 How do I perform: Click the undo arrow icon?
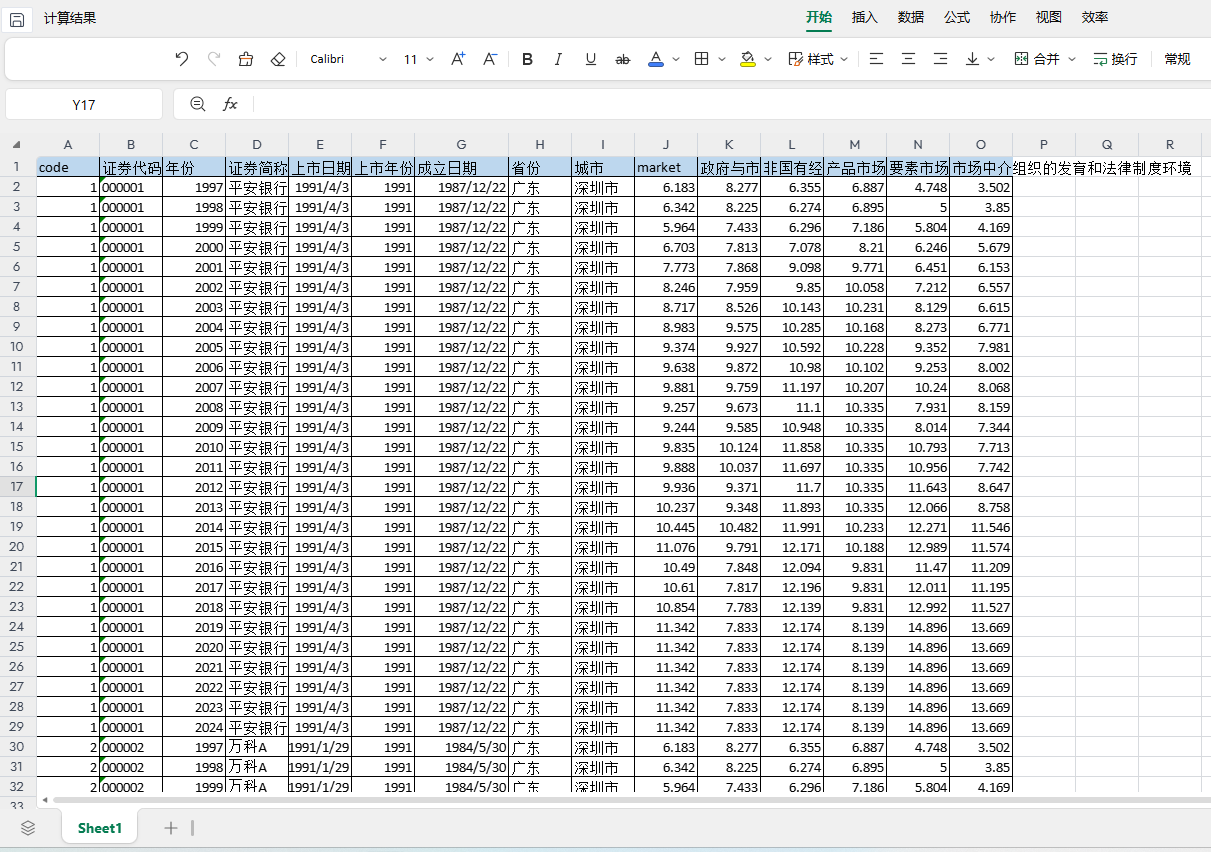181,59
